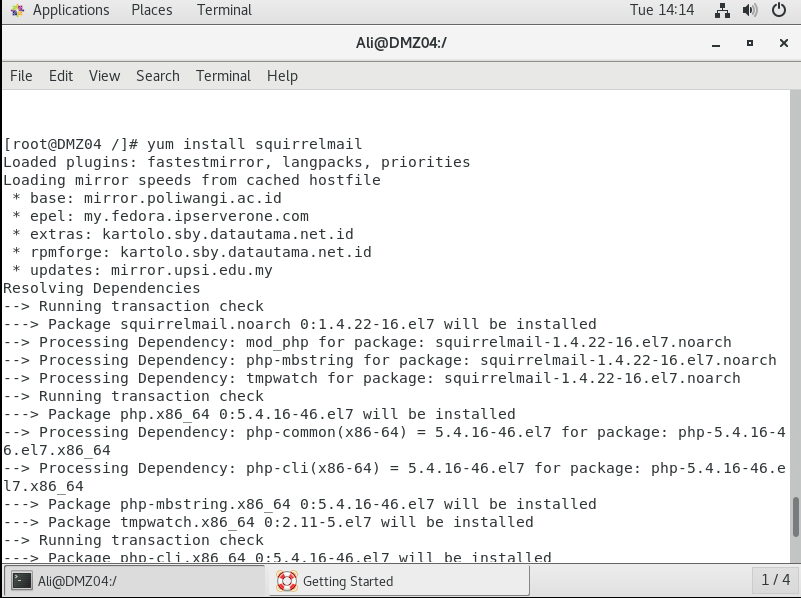Open the Help menu
This screenshot has height=598, width=801.
tap(282, 76)
